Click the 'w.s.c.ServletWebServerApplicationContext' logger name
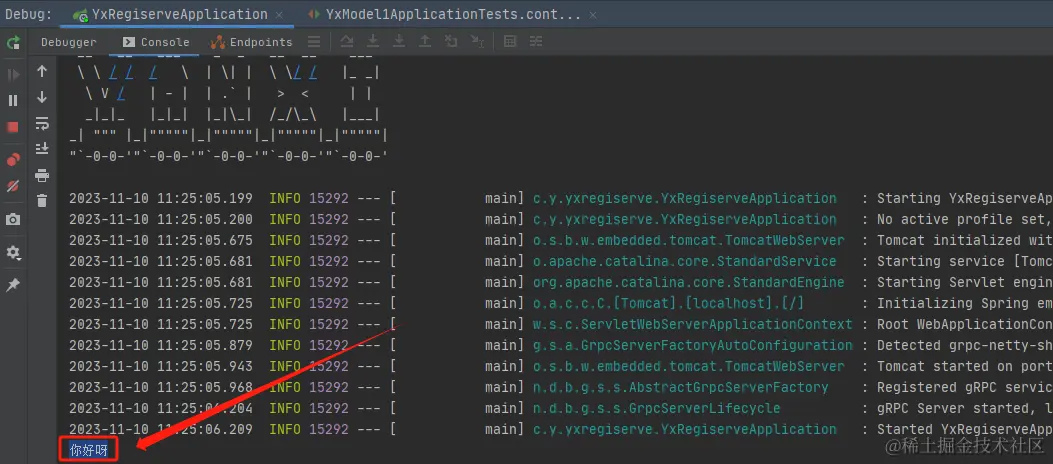Viewport: 1053px width, 464px height. point(692,324)
